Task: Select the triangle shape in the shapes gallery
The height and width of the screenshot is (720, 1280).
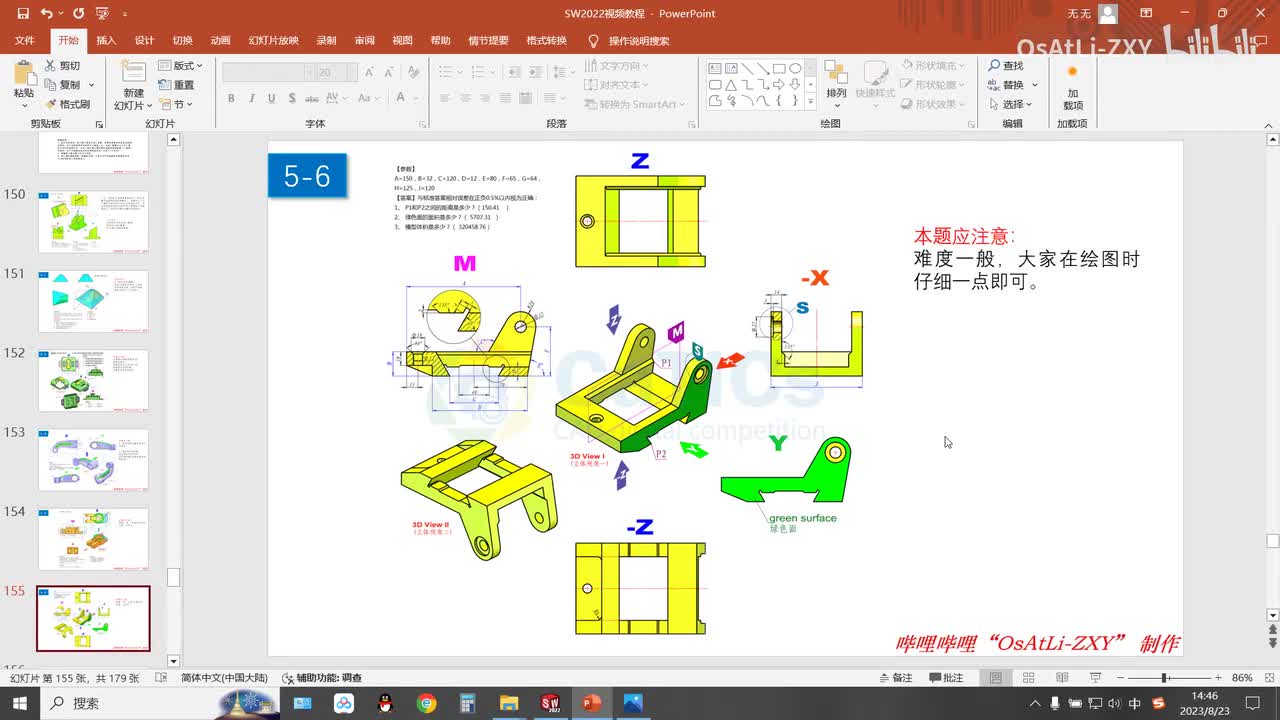Action: [732, 85]
